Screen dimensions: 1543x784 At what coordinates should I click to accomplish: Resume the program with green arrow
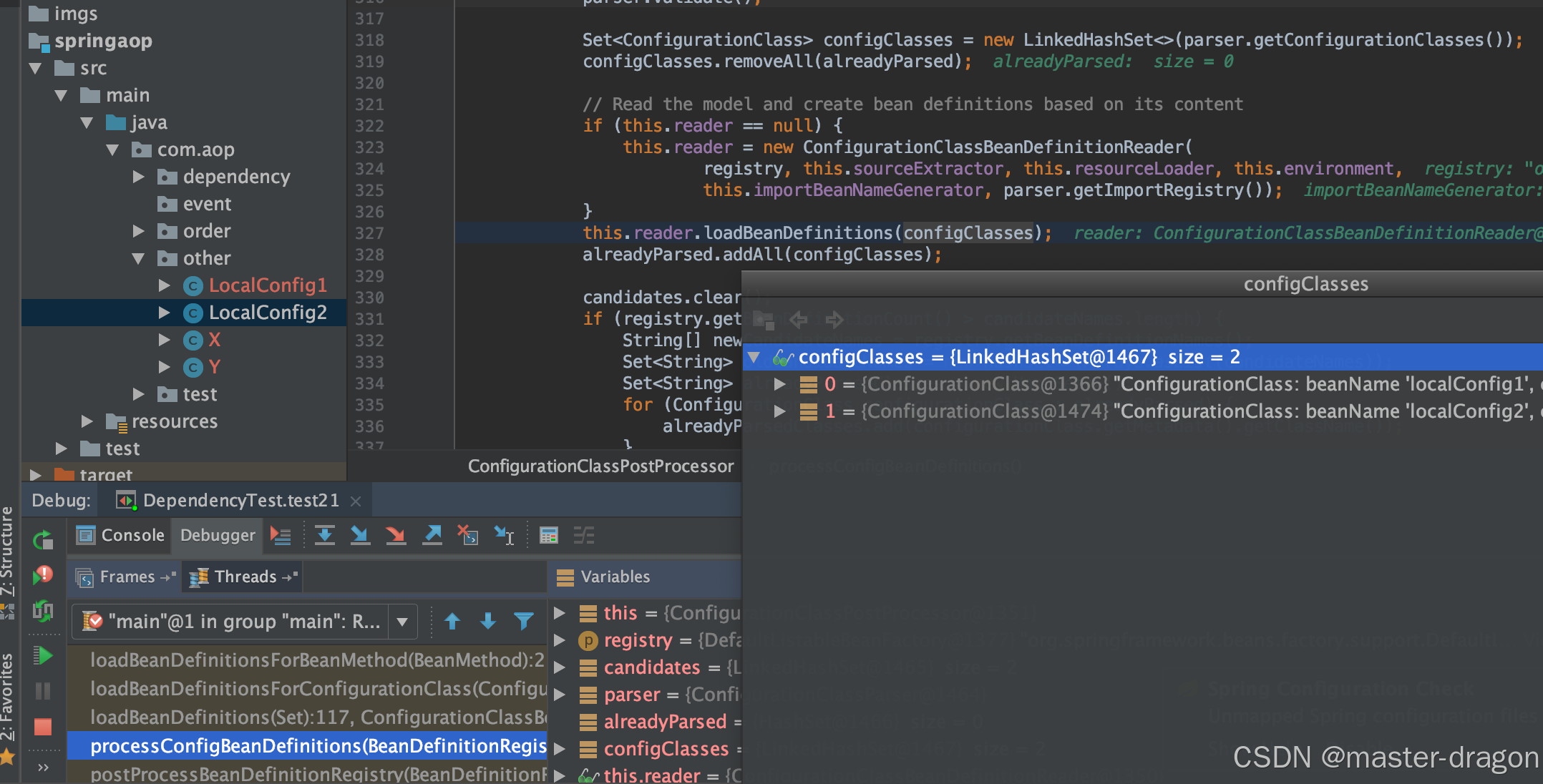43,655
